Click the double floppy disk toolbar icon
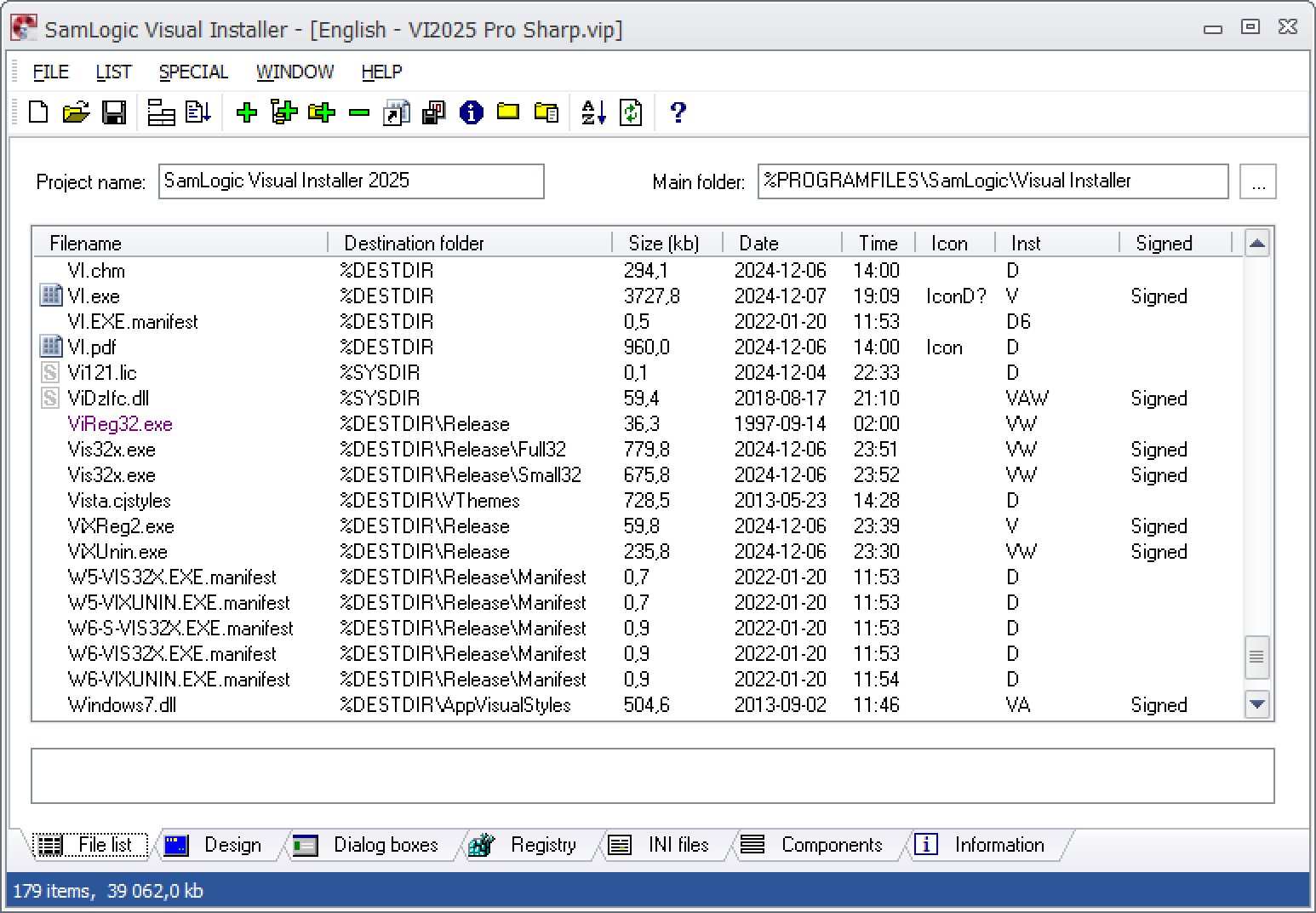Image resolution: width=1316 pixels, height=913 pixels. (434, 112)
